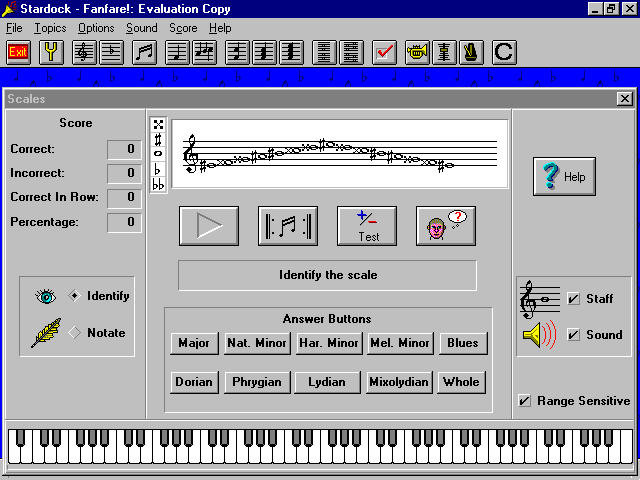Click the note range staff toolbar icon

(444, 52)
